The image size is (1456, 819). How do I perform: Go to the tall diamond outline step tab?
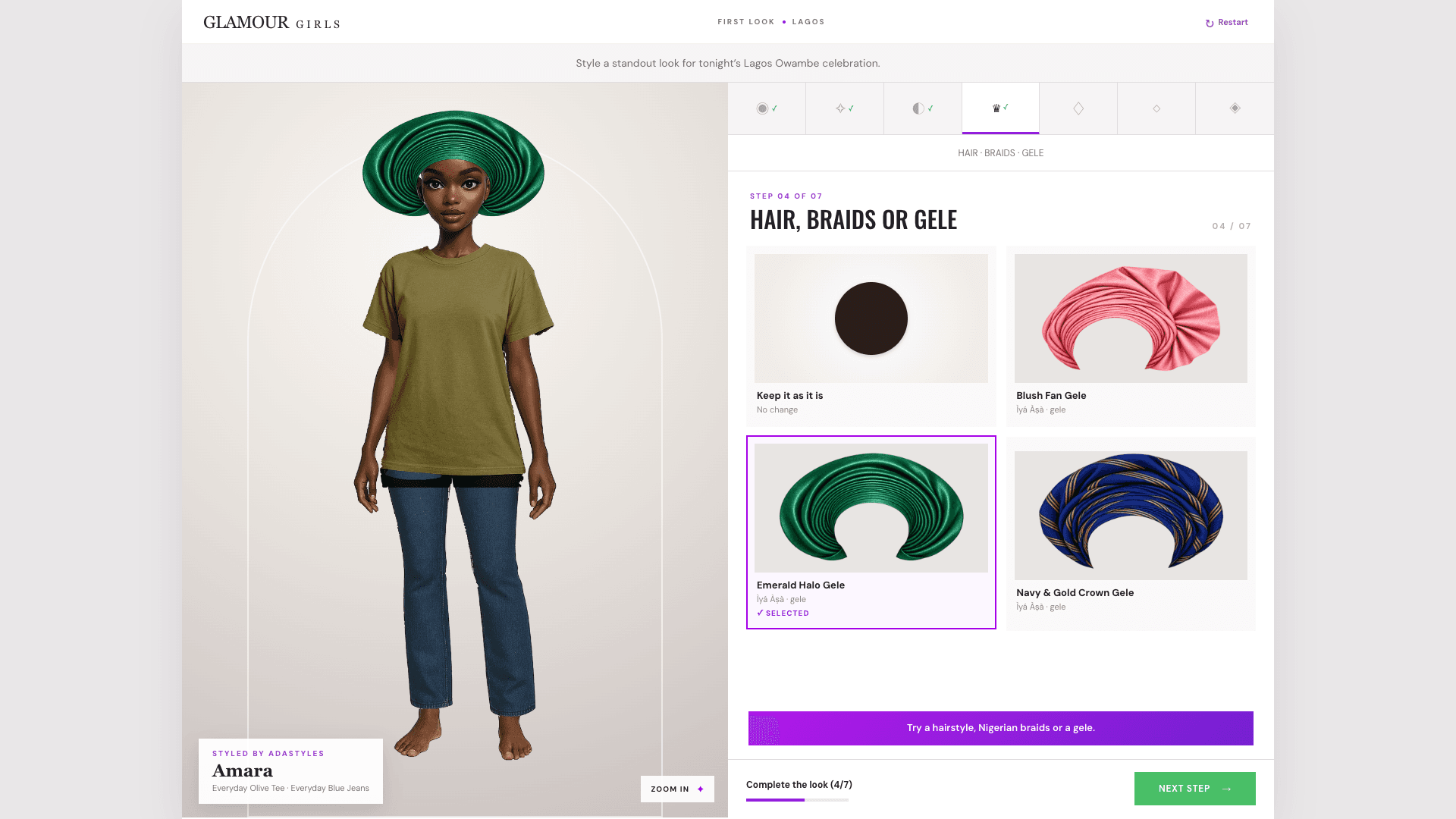(1078, 108)
